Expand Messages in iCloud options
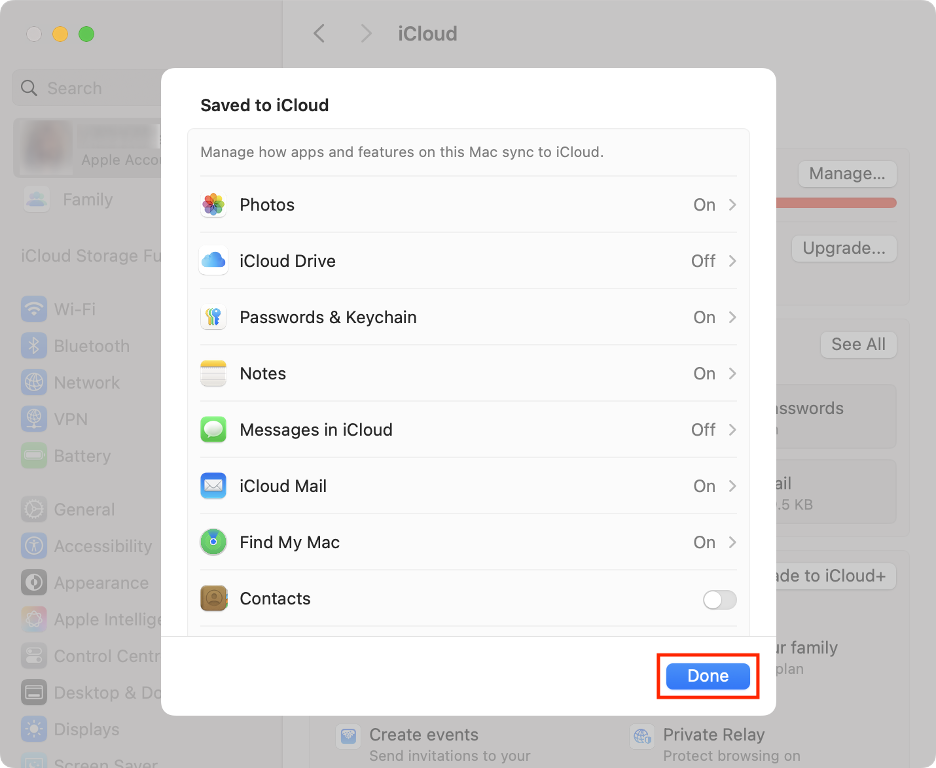Screen dimensions: 936x768 coord(731,429)
